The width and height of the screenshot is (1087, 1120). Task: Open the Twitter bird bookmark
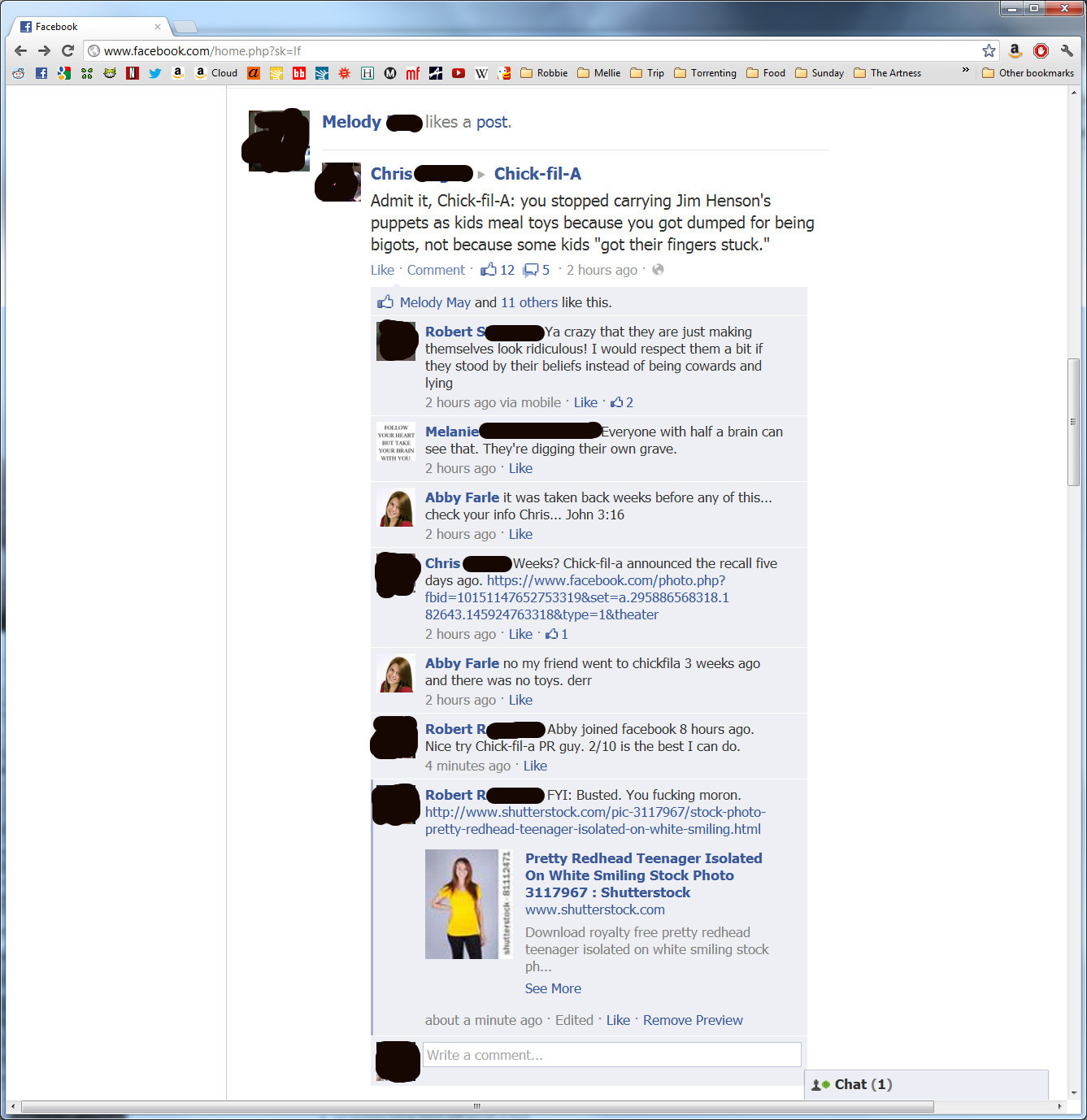155,73
